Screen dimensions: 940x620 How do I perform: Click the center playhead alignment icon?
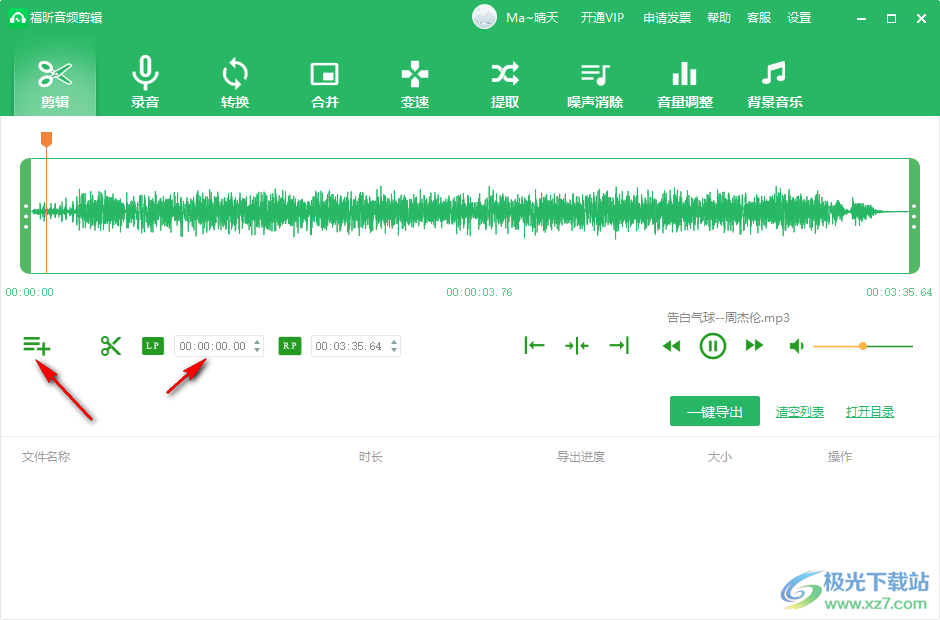click(x=577, y=345)
